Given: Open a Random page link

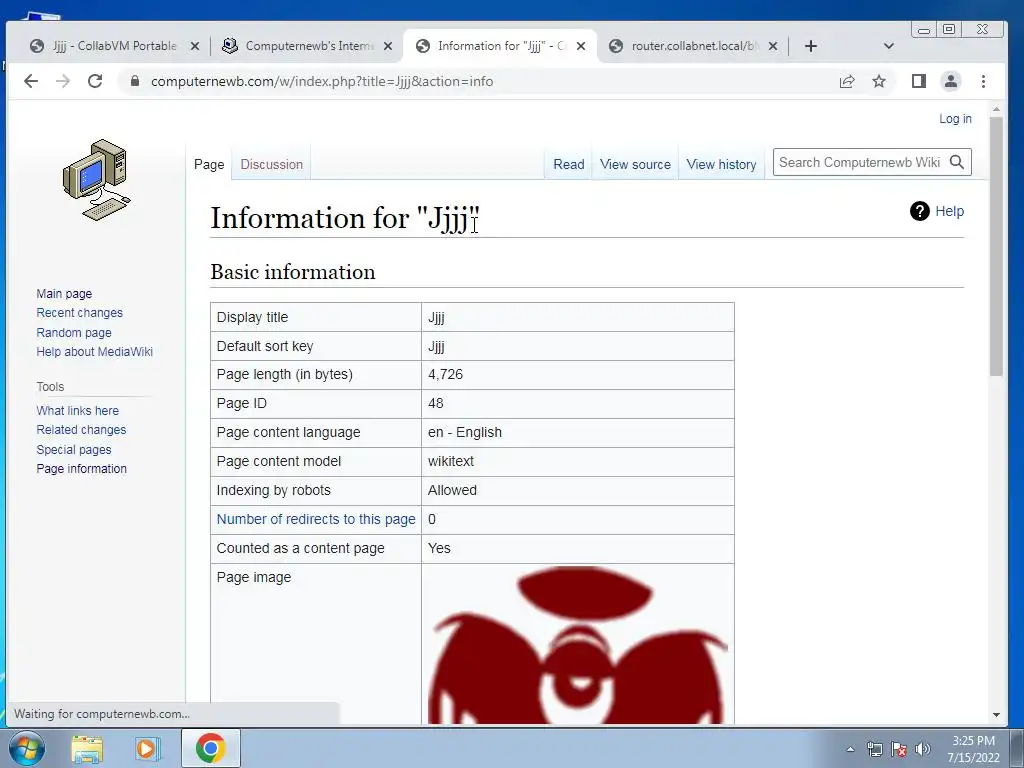Looking at the screenshot, I should (74, 332).
